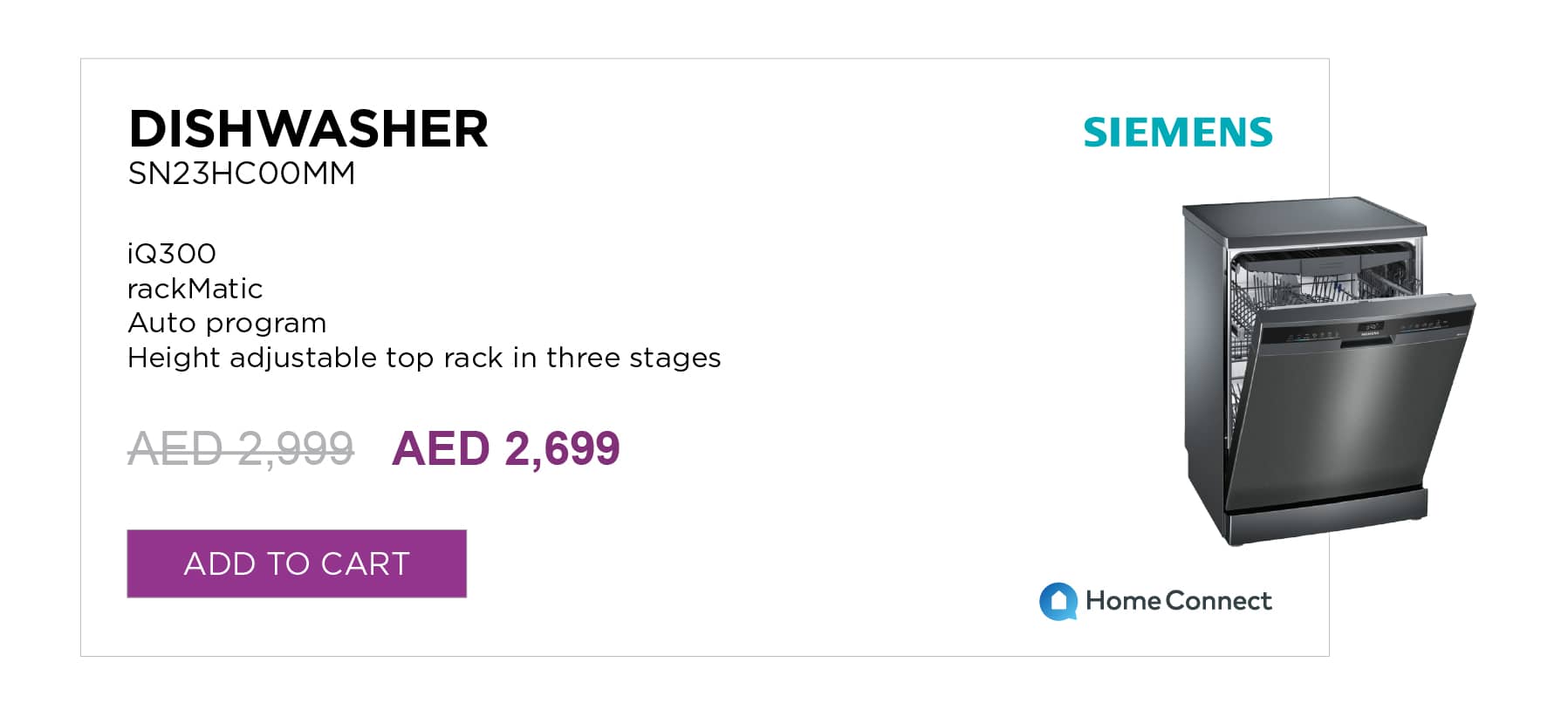Image resolution: width=1568 pixels, height=710 pixels.
Task: Click the dishwasher's left side panel
Action: click(1204, 366)
